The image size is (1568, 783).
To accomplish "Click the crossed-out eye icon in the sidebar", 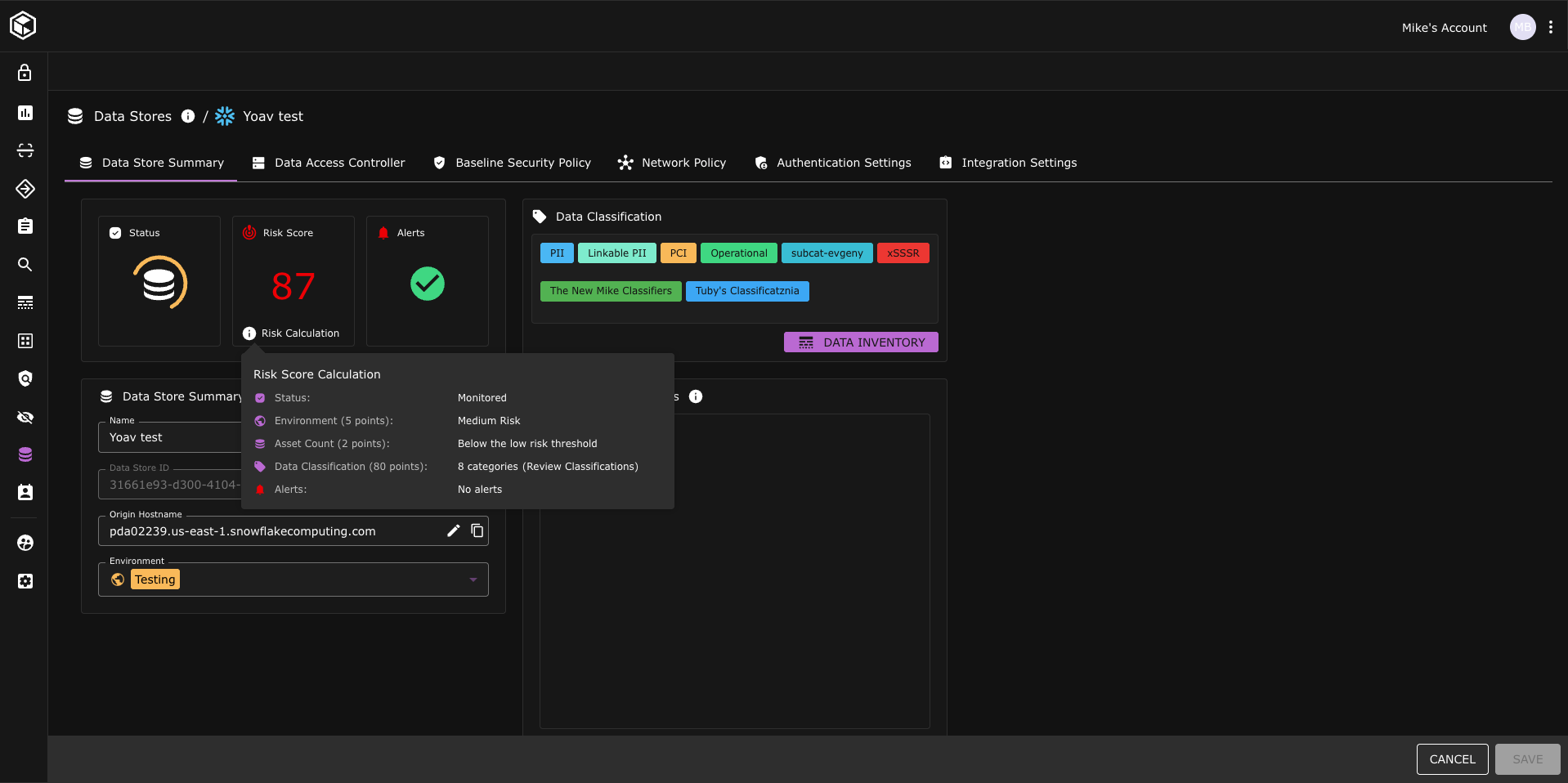I will coord(25,418).
